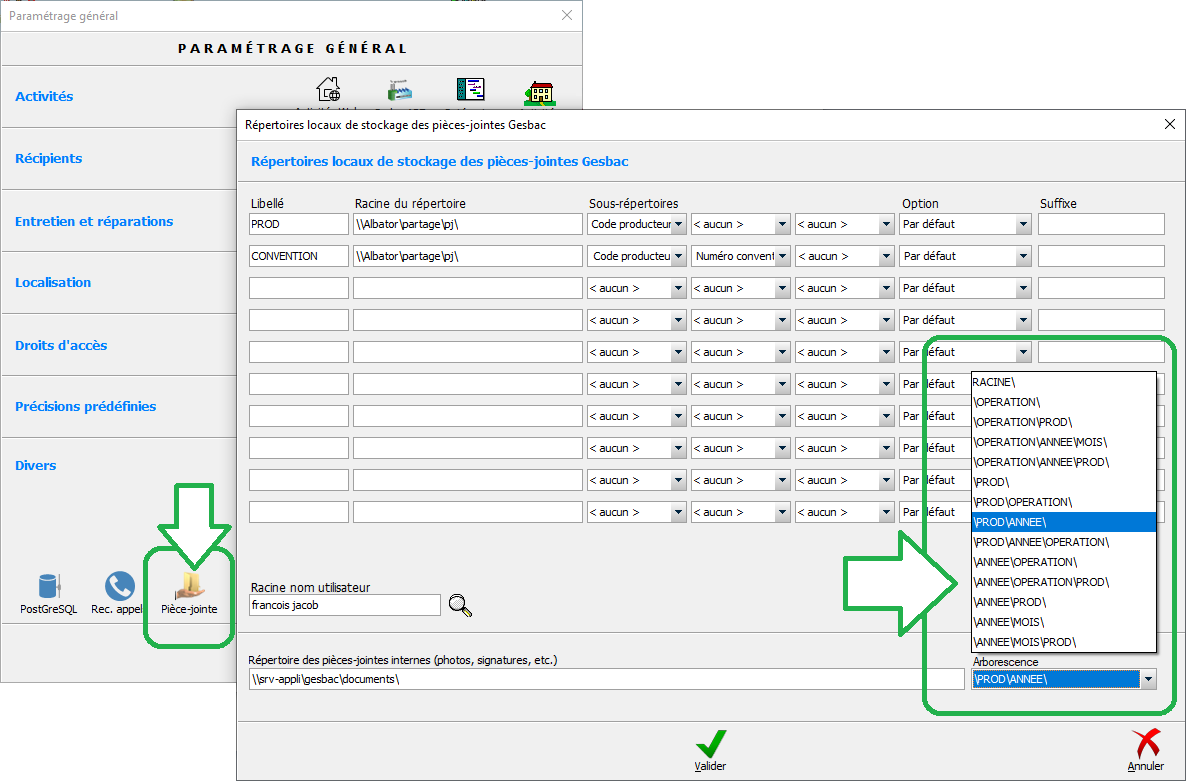The height and width of the screenshot is (781, 1186).
Task: Click the Gantt chart icon in Activités
Action: tap(470, 91)
